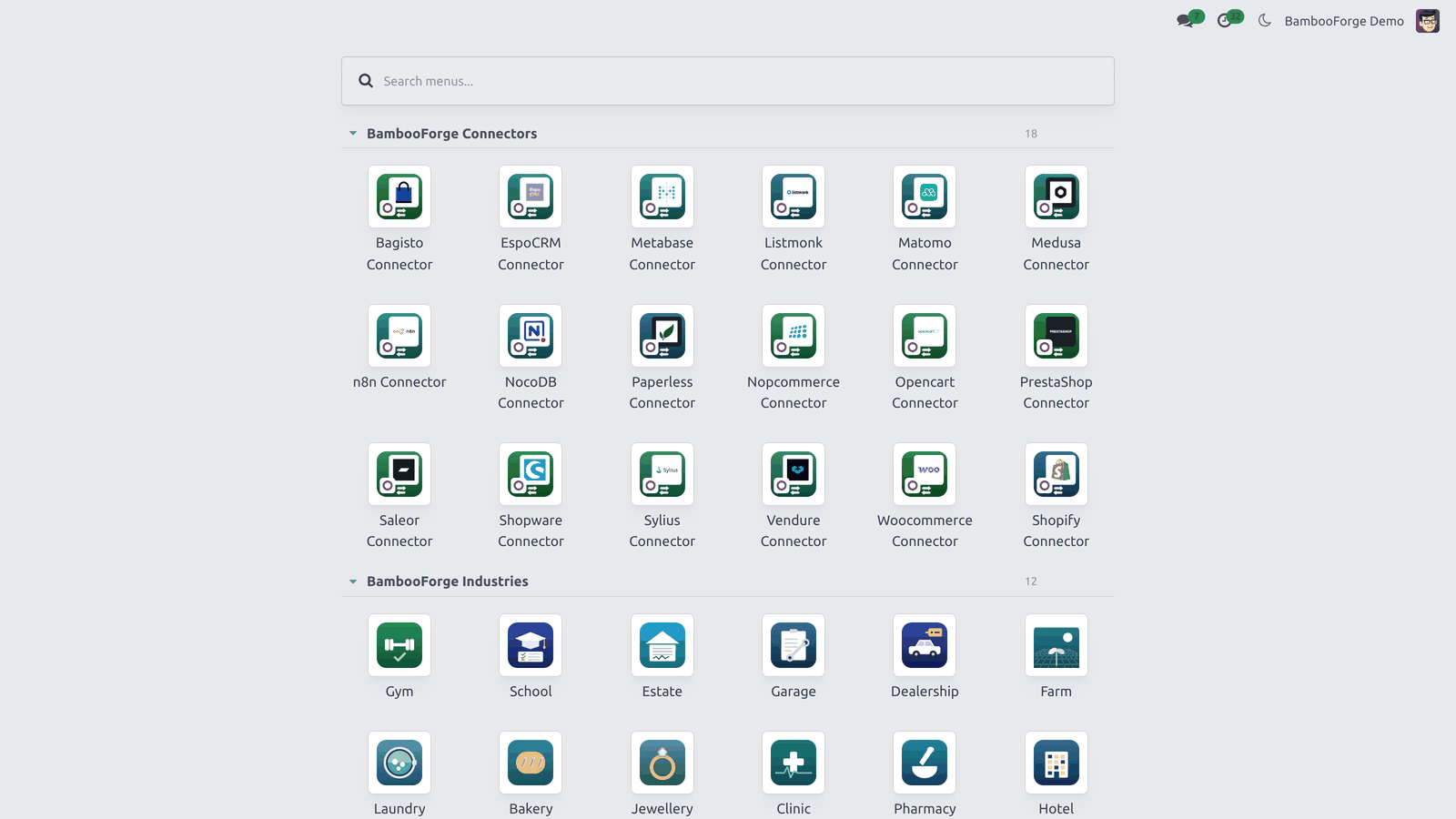This screenshot has height=819, width=1456.
Task: Open the School industry app
Action: click(531, 645)
